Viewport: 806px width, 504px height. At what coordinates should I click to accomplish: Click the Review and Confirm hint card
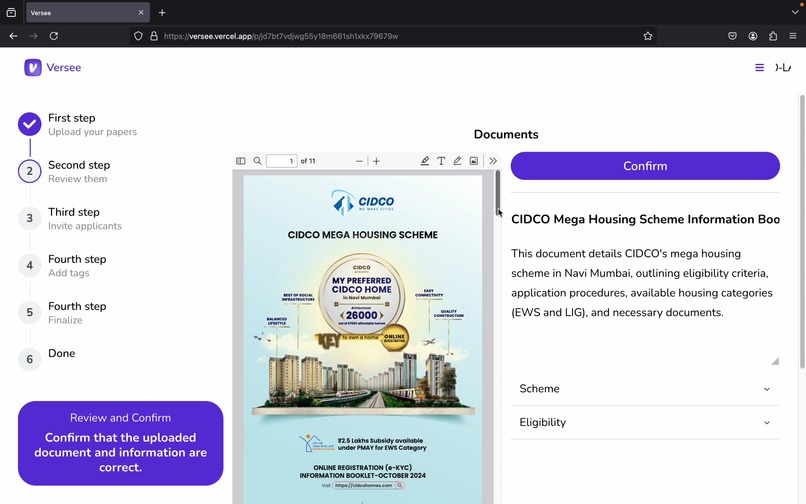coord(120,443)
